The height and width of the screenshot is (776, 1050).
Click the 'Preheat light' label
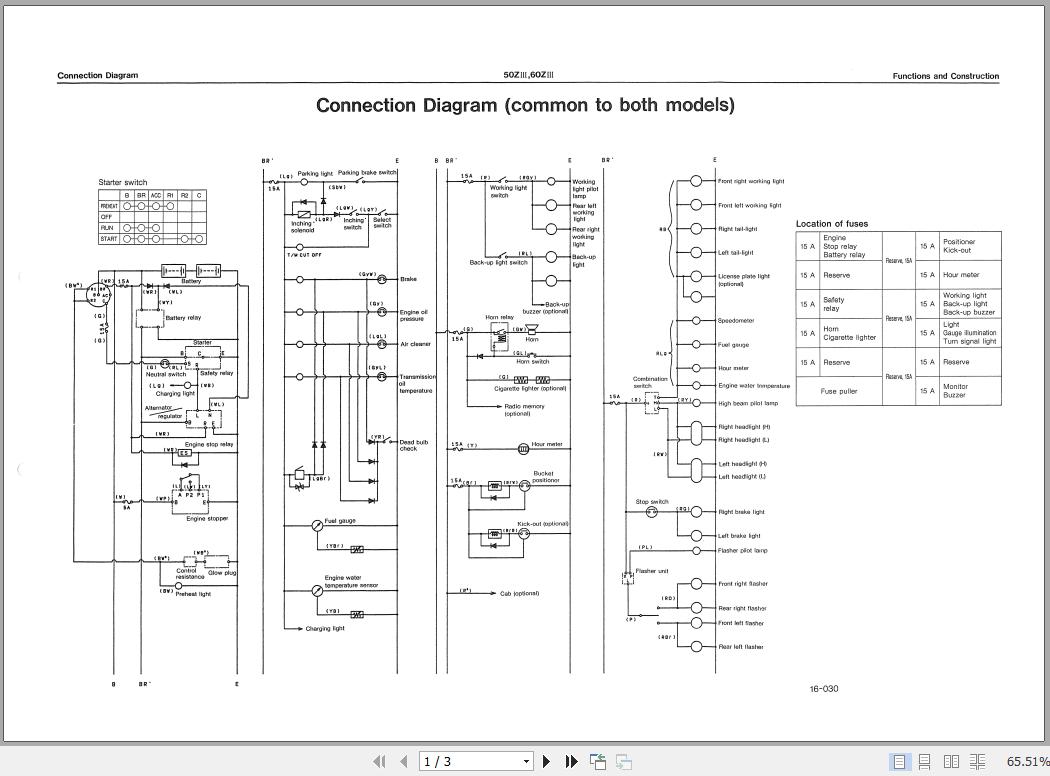click(x=193, y=594)
